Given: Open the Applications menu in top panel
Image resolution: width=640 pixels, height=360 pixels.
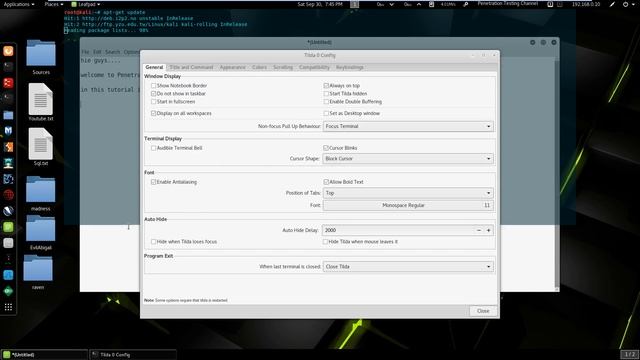Looking at the screenshot, I should 19,4.
